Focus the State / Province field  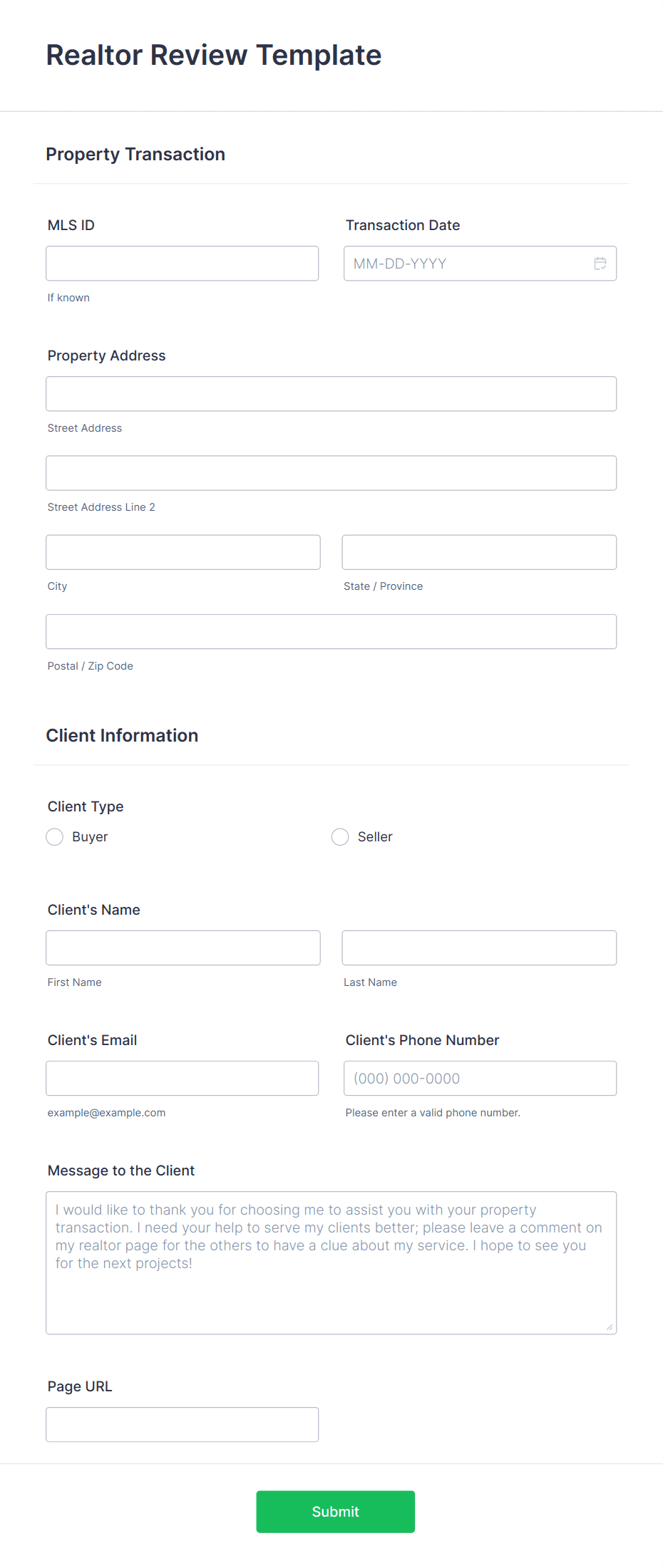[x=478, y=551]
